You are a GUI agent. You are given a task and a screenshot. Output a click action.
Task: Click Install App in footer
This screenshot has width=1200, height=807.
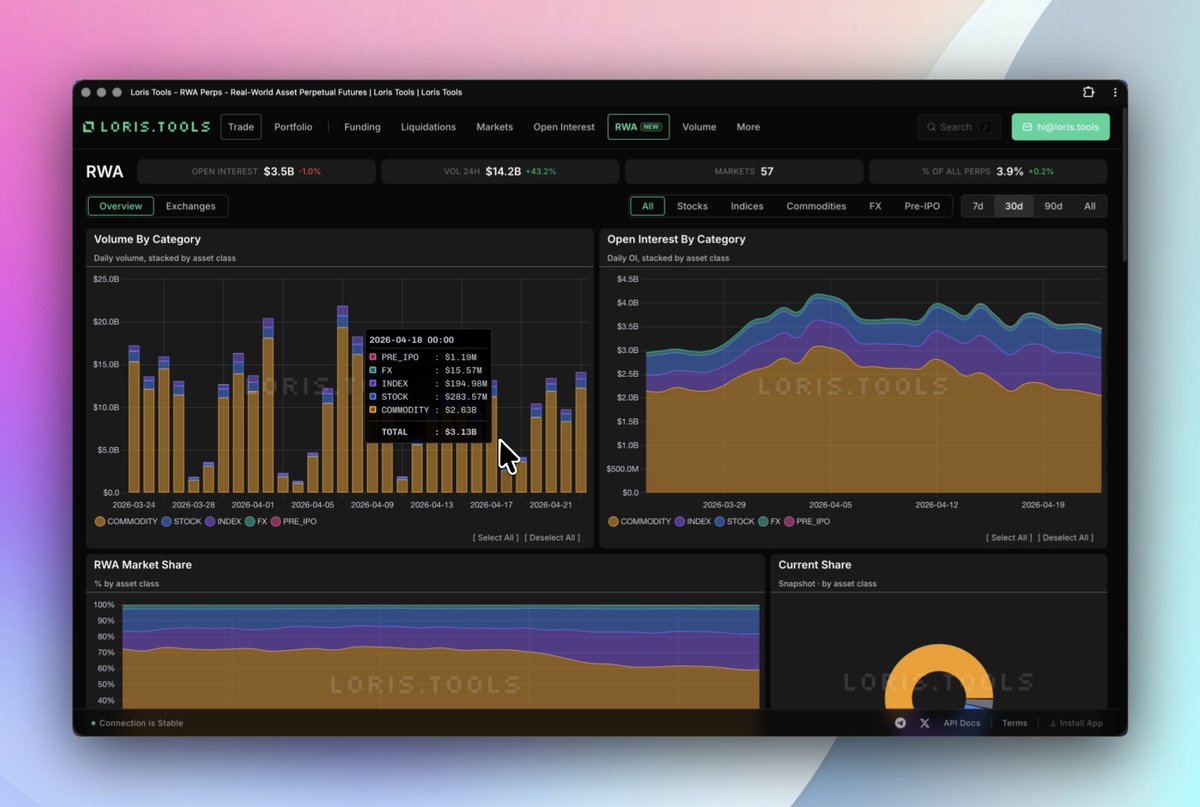(1075, 723)
